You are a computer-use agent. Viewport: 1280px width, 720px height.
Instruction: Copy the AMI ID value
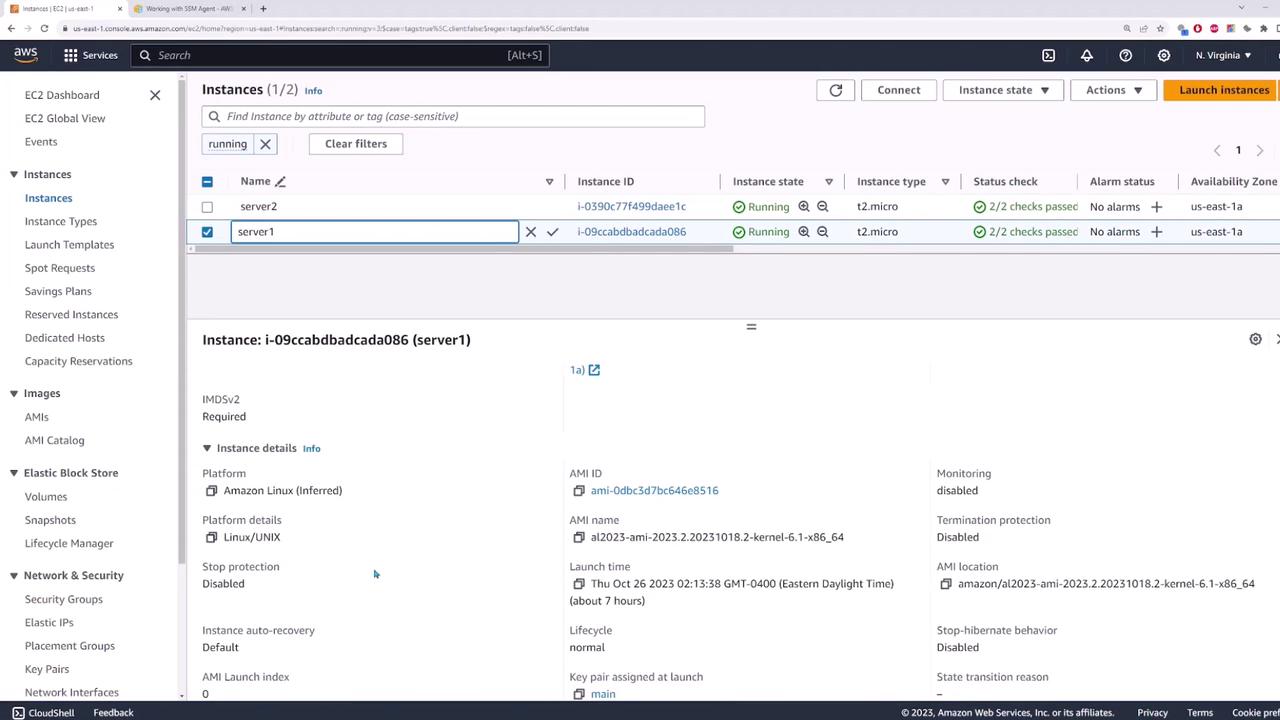(x=579, y=491)
